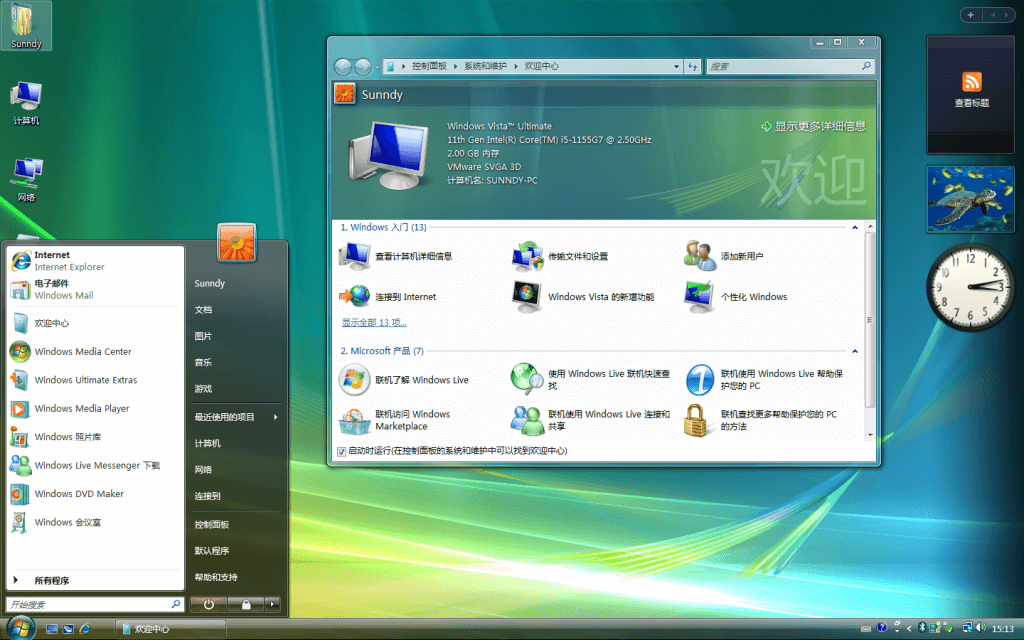Launch Windows Media Center
The width and height of the screenshot is (1024, 640).
coord(95,351)
